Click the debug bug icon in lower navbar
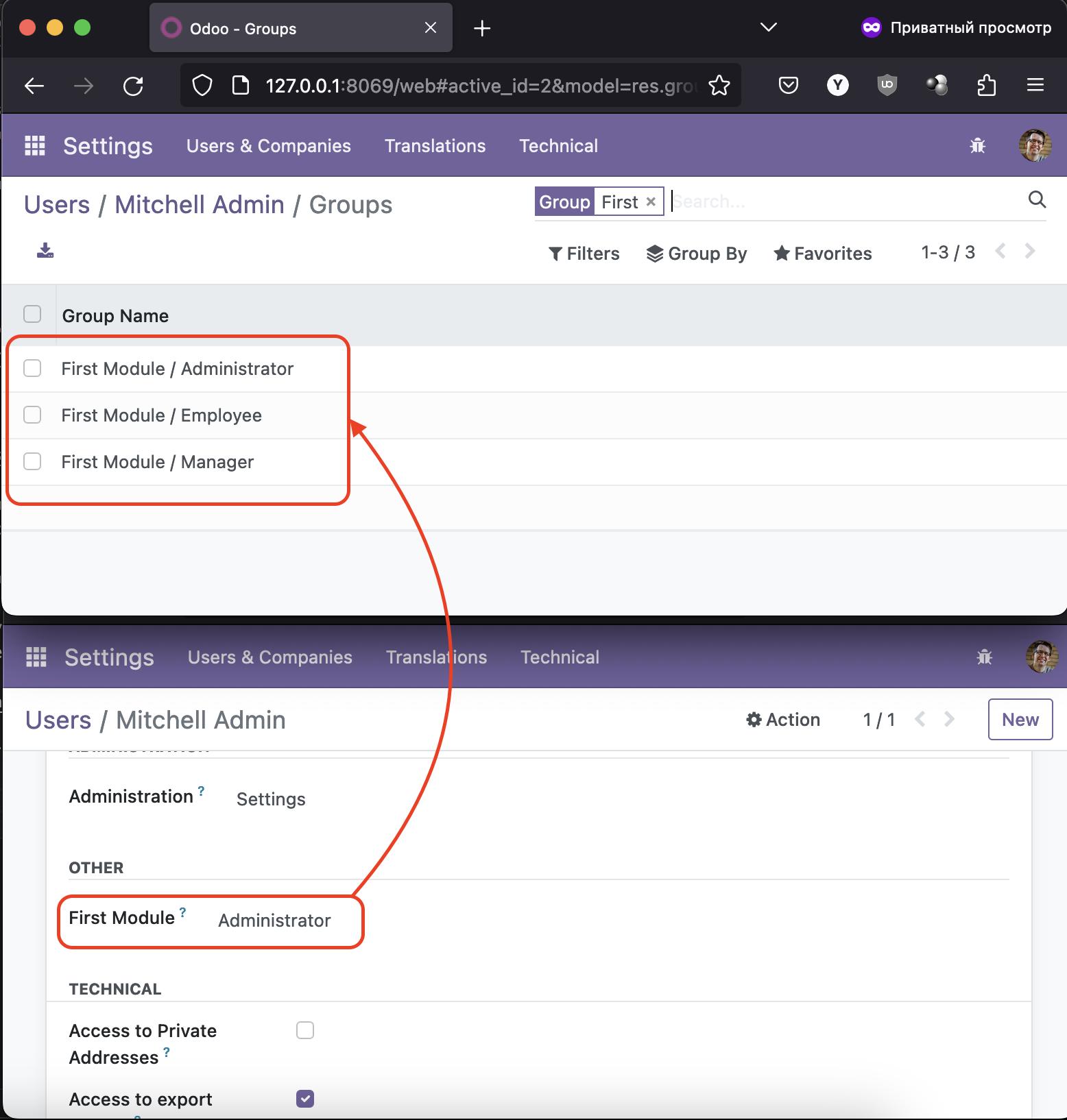This screenshot has height=1120, width=1067. [984, 657]
